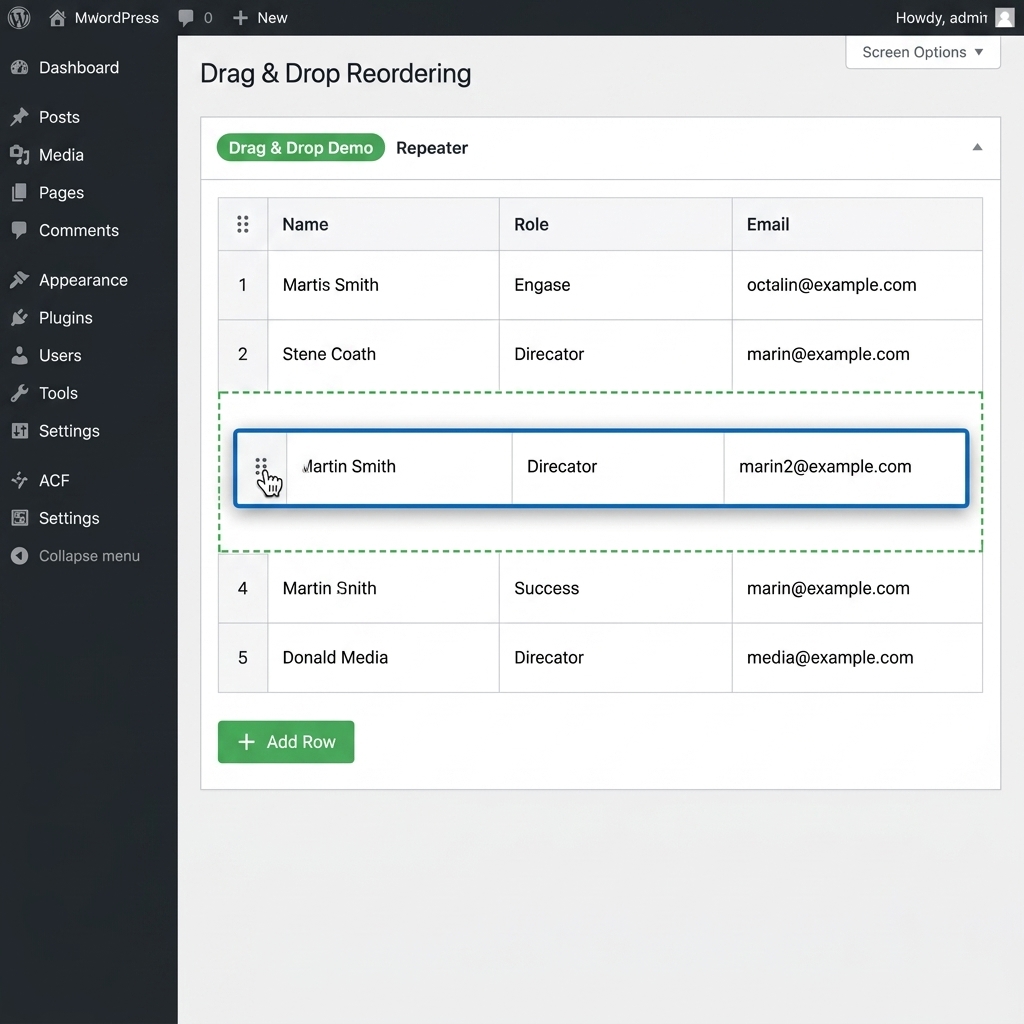
Task: Click the Donald Media name field
Action: pos(383,657)
